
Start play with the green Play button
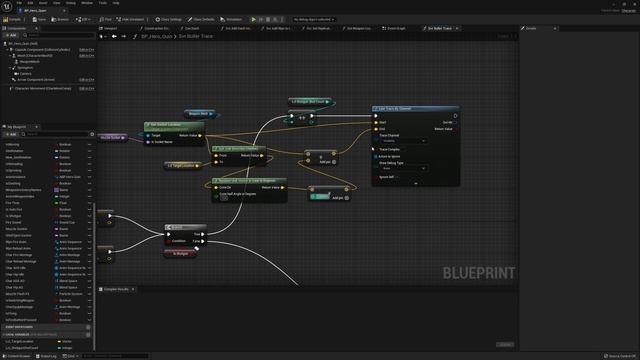(x=253, y=19)
